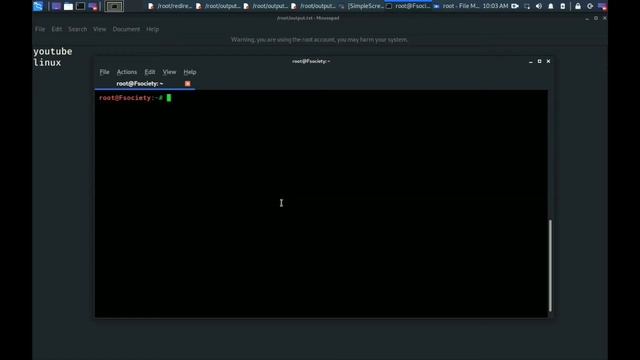Click the purple show desktop icon in panel
Screen dimensions: 640x360
tap(56, 7)
